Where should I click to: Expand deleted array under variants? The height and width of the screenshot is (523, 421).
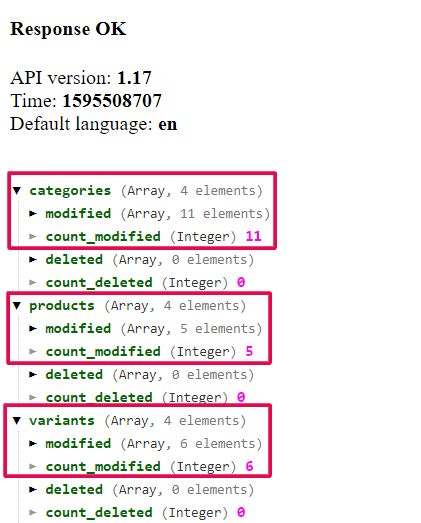pyautogui.click(x=33, y=490)
